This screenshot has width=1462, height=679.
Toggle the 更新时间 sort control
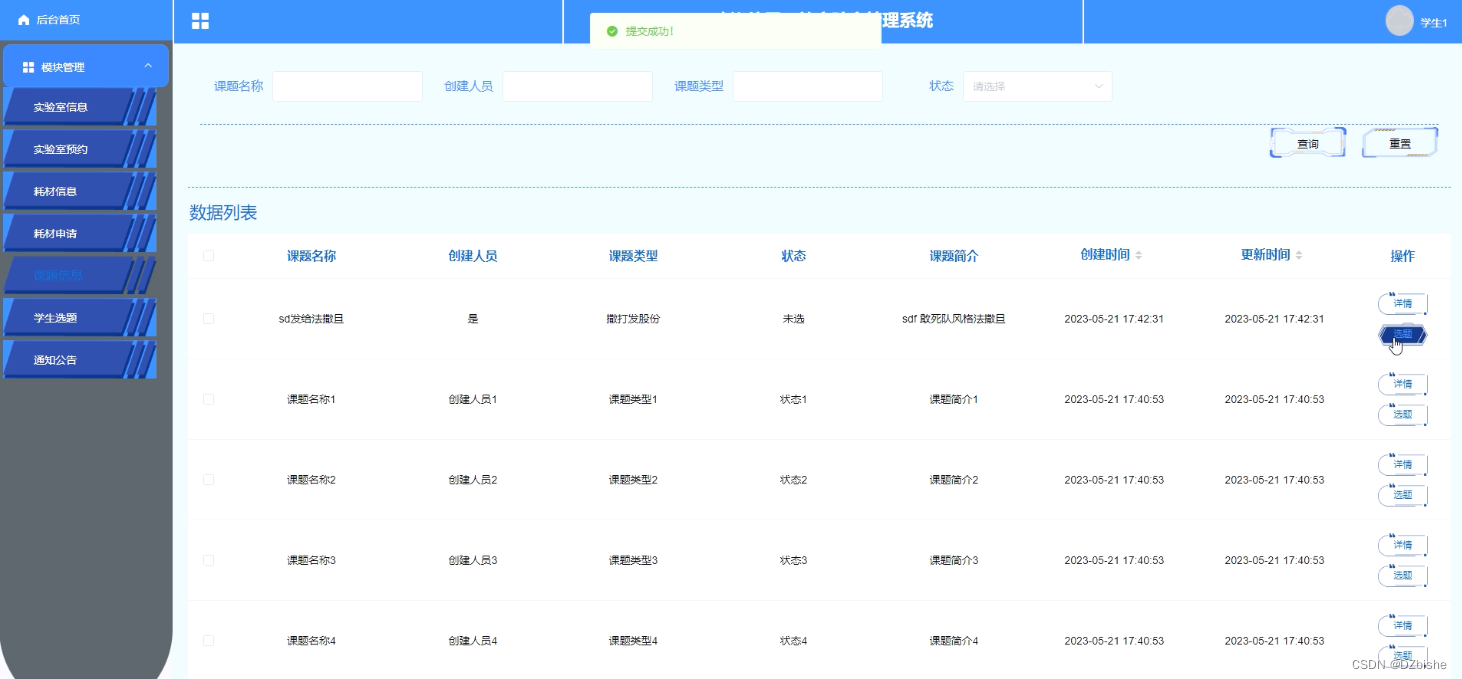pos(1298,255)
